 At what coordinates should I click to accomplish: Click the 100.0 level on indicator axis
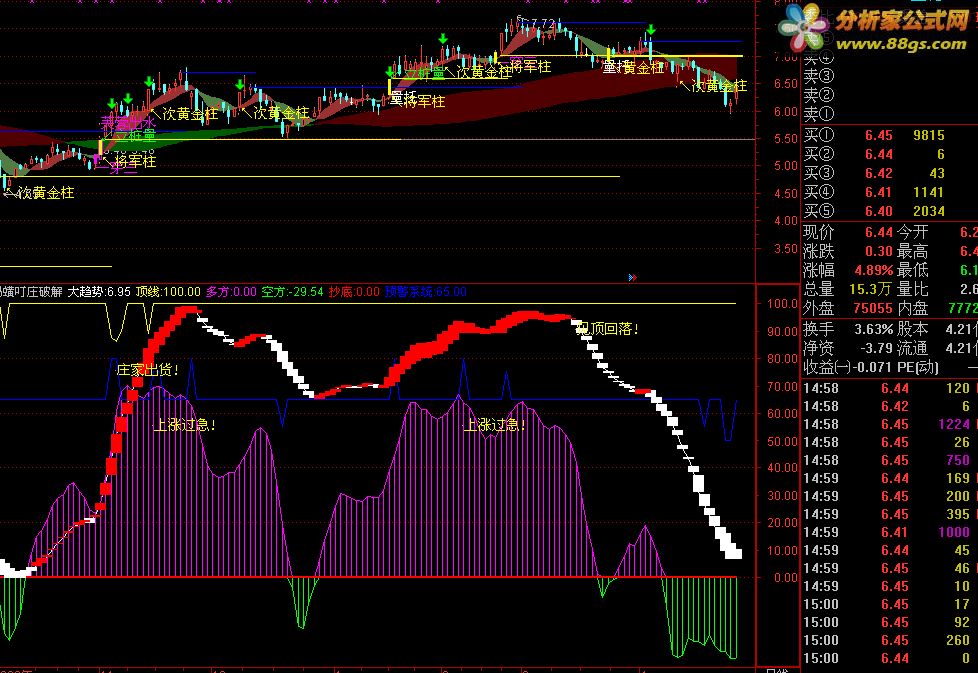pos(782,304)
